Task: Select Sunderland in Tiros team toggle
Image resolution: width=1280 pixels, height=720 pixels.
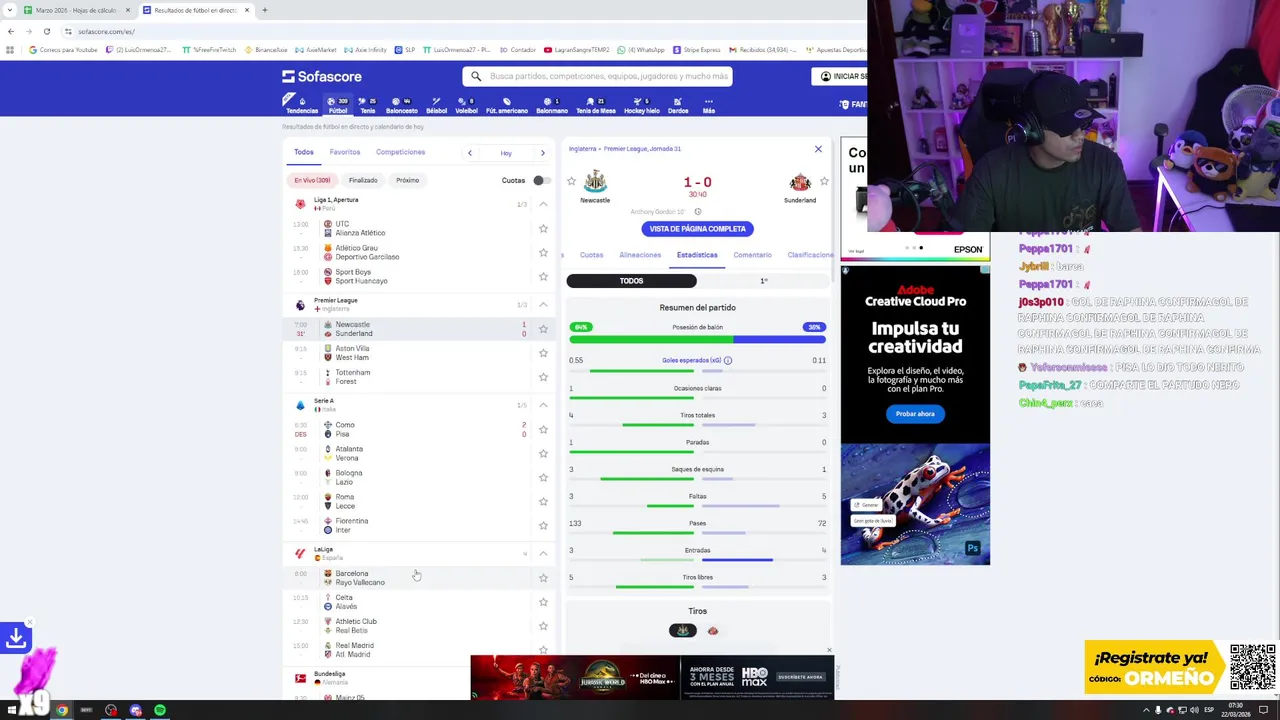Action: pos(712,631)
